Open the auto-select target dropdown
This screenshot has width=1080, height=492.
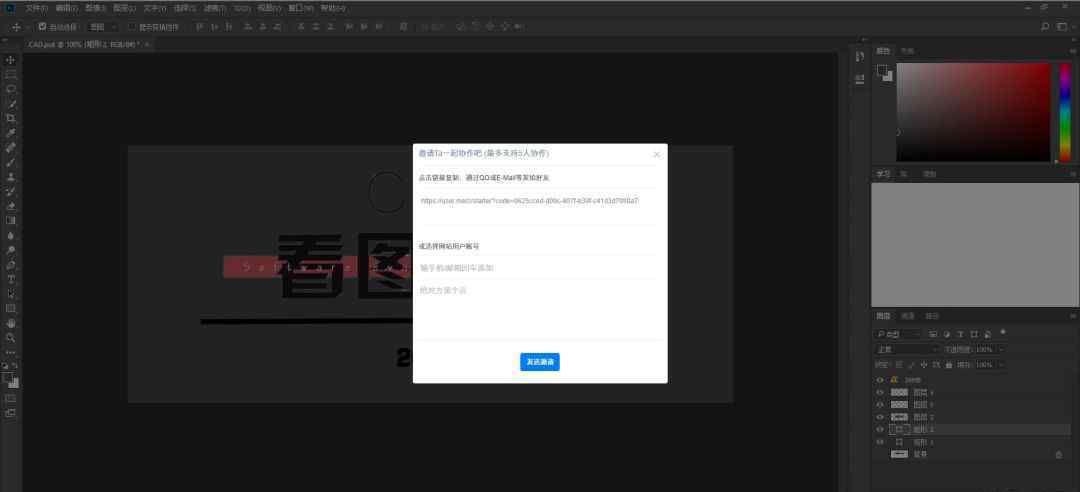[x=102, y=26]
